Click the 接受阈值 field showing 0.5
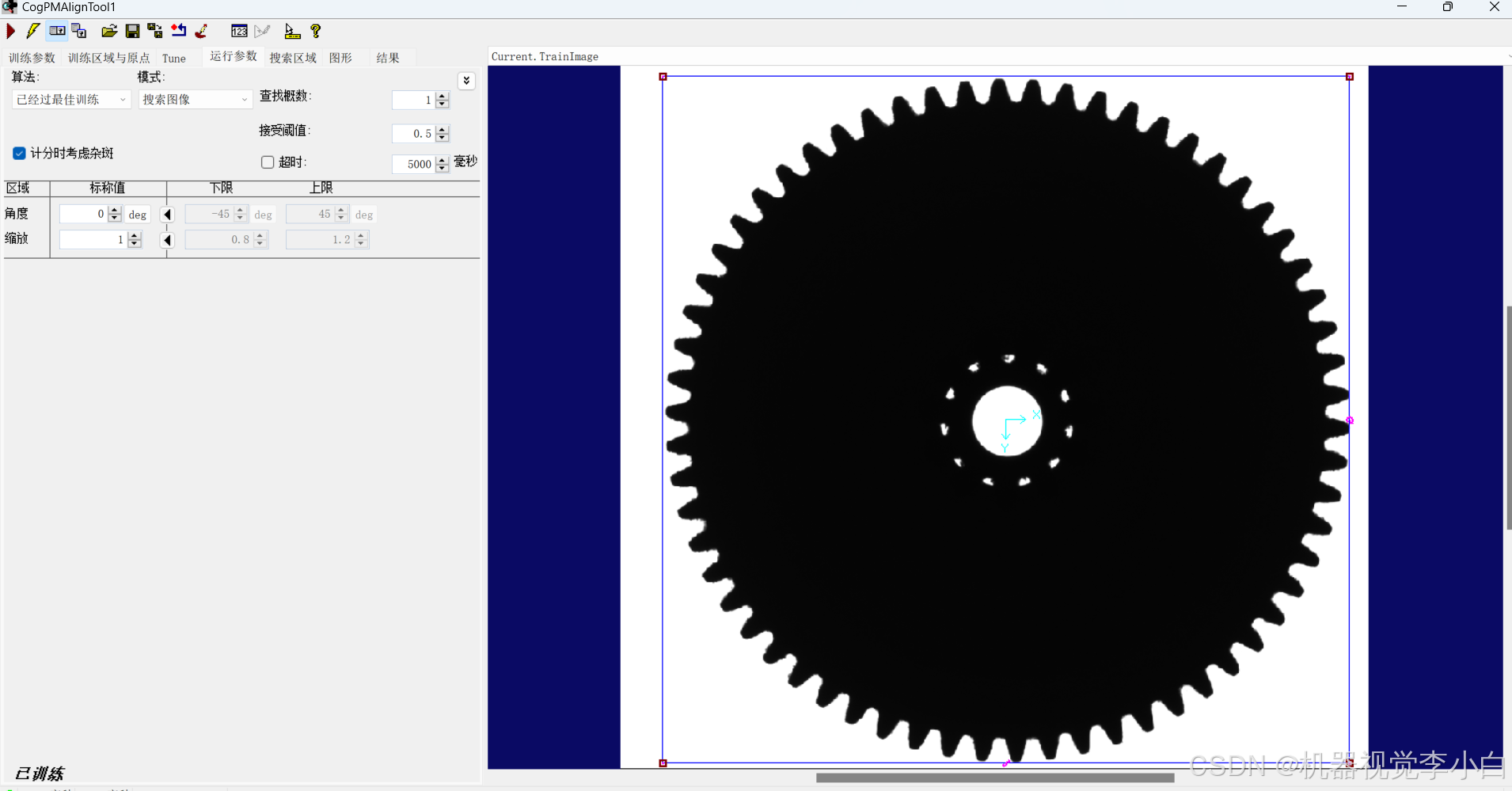Screen dimensions: 1512x791 pos(413,133)
